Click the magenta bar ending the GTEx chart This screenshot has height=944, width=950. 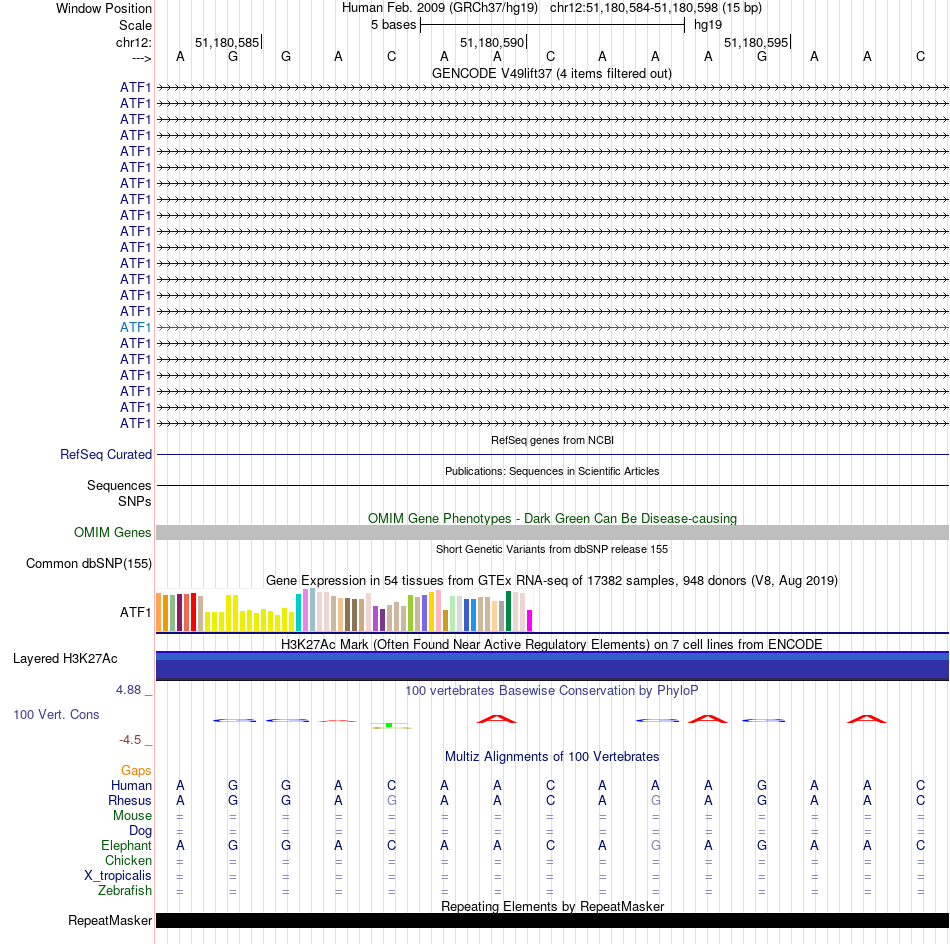tap(530, 620)
